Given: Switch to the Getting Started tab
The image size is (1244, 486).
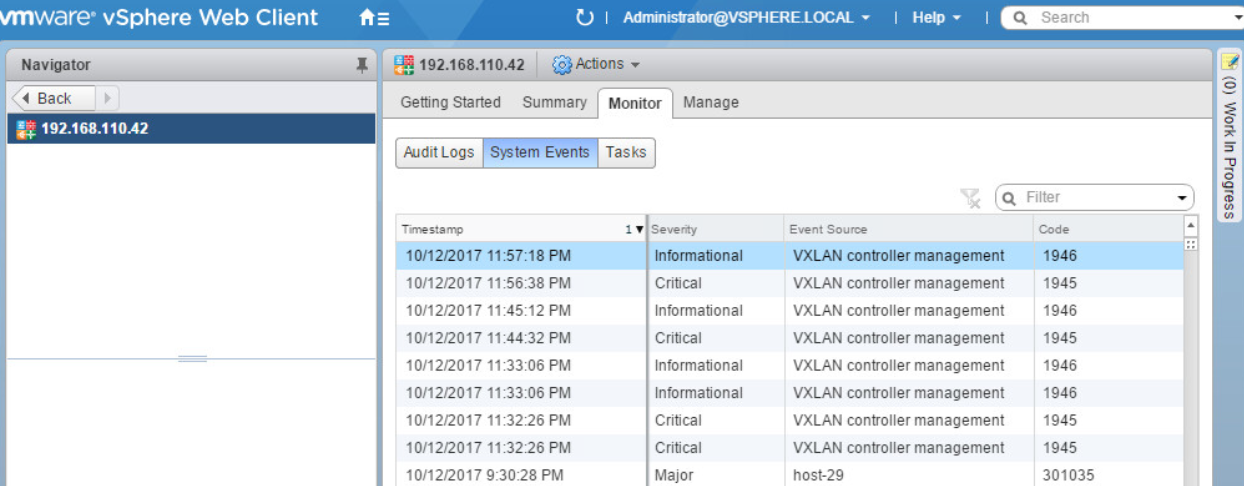Looking at the screenshot, I should (x=450, y=102).
